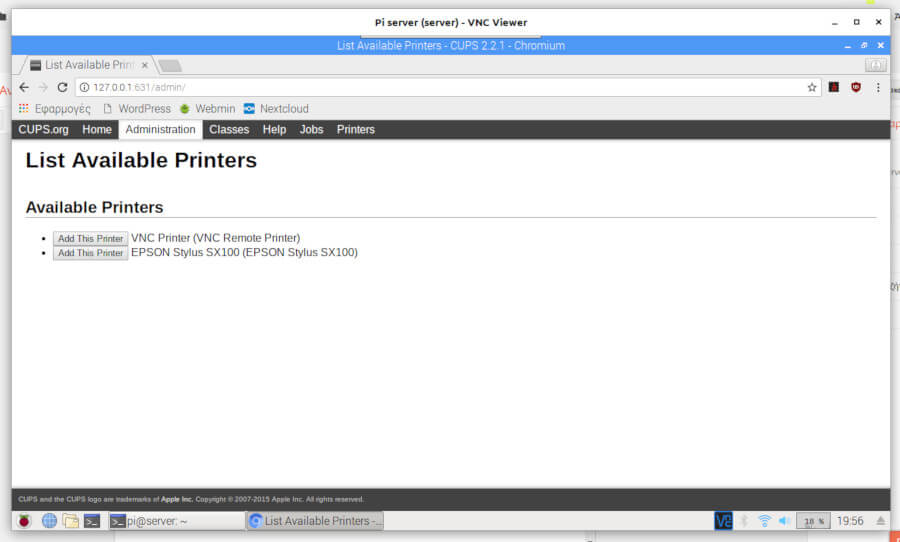900x542 pixels.
Task: Open the Wi-Fi network tray icon
Action: coord(765,521)
